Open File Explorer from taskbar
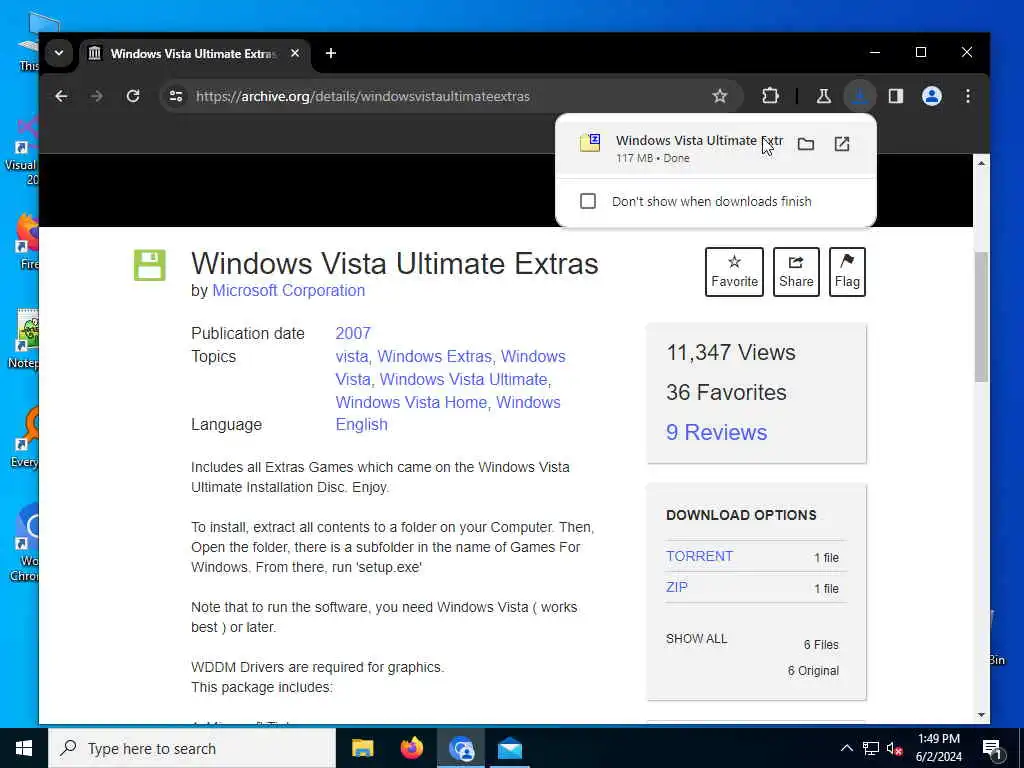1024x768 pixels. [362, 748]
